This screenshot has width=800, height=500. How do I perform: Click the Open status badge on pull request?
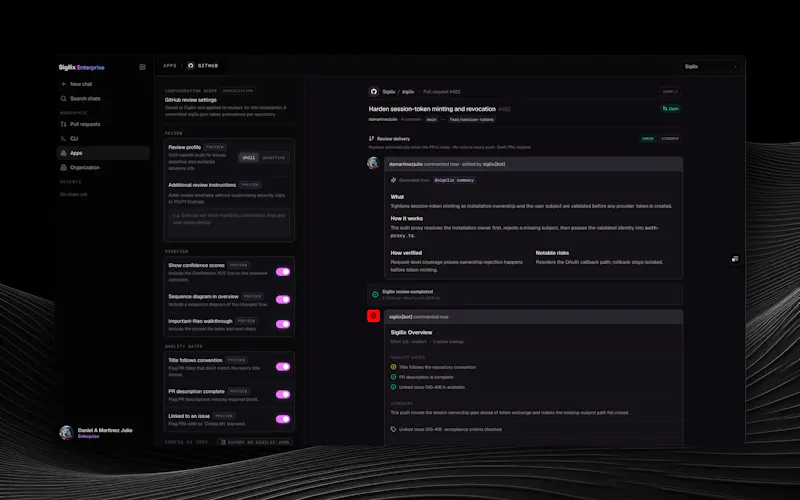point(670,109)
